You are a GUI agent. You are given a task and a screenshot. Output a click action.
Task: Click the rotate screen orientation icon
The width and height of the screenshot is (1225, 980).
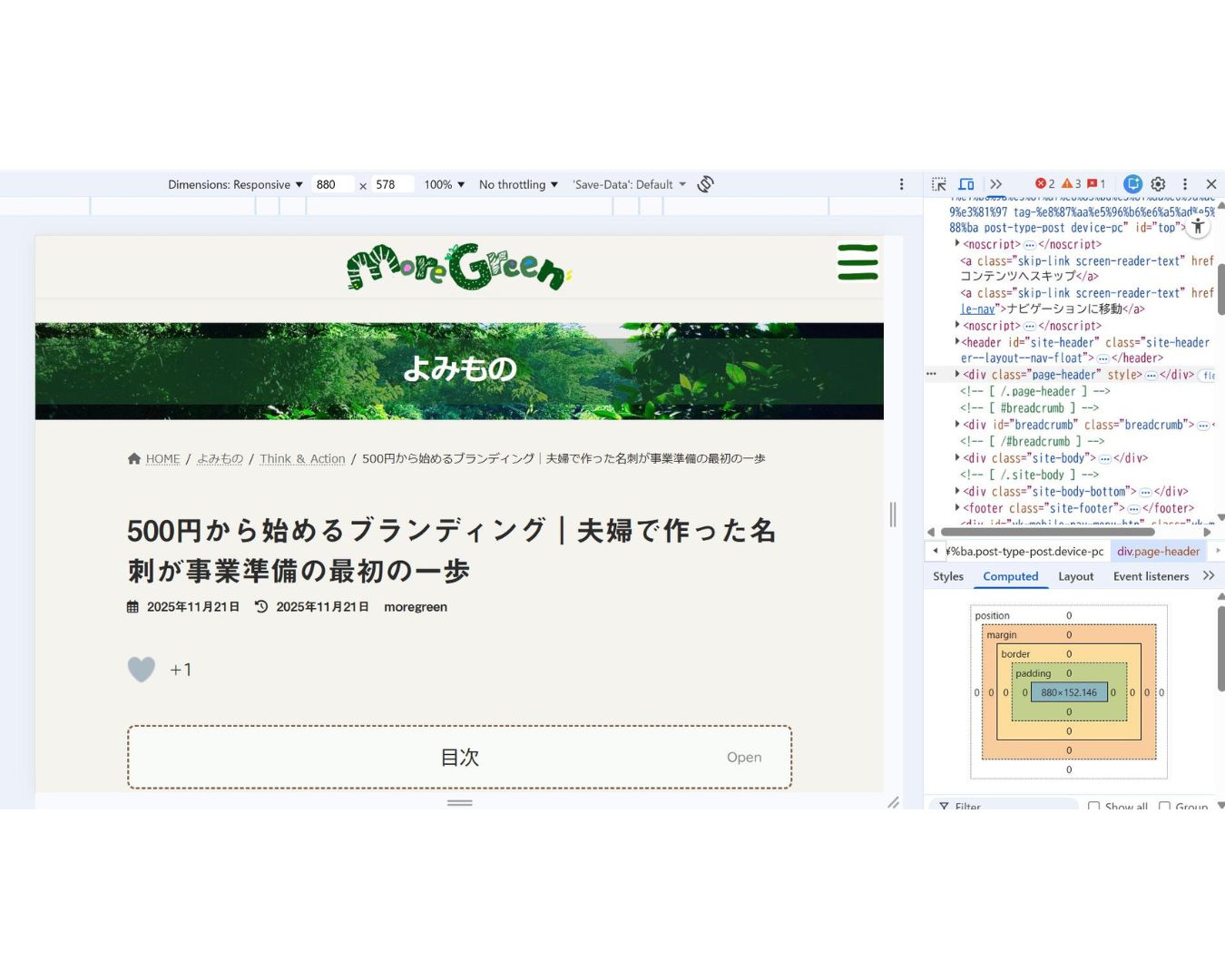(x=706, y=184)
